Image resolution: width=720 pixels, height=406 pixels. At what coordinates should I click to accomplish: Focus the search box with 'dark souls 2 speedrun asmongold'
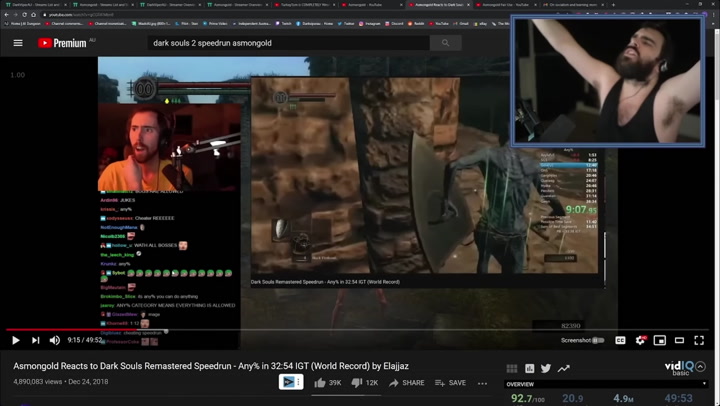click(x=288, y=43)
